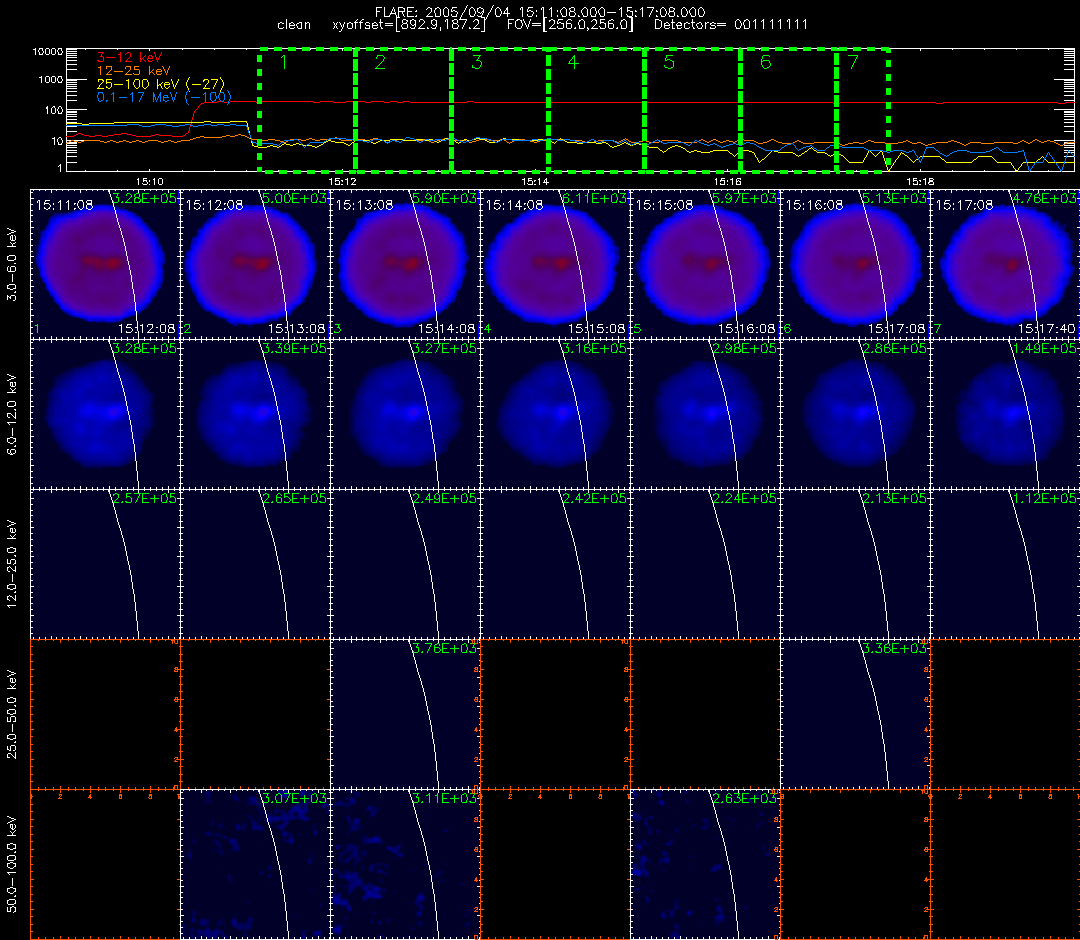The height and width of the screenshot is (940, 1080).
Task: Click the 12-25 keV legend entry
Action: click(133, 71)
